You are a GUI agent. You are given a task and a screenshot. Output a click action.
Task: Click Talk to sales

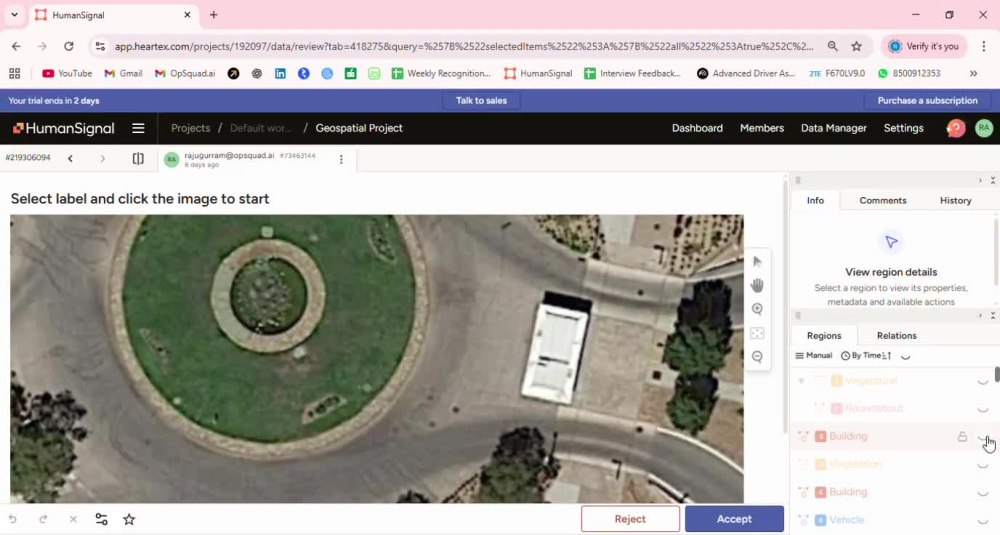click(x=481, y=101)
